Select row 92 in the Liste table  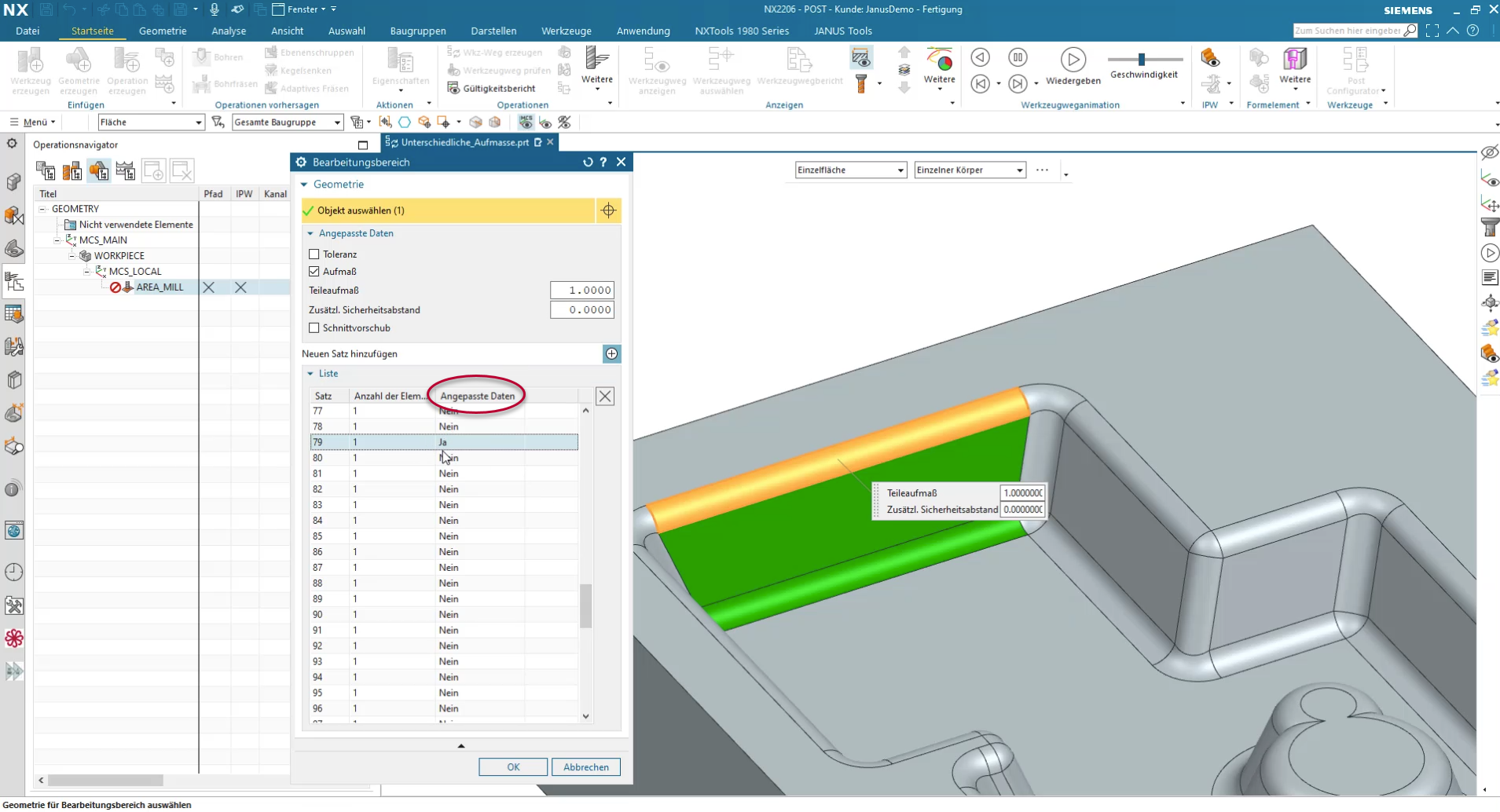(x=445, y=646)
